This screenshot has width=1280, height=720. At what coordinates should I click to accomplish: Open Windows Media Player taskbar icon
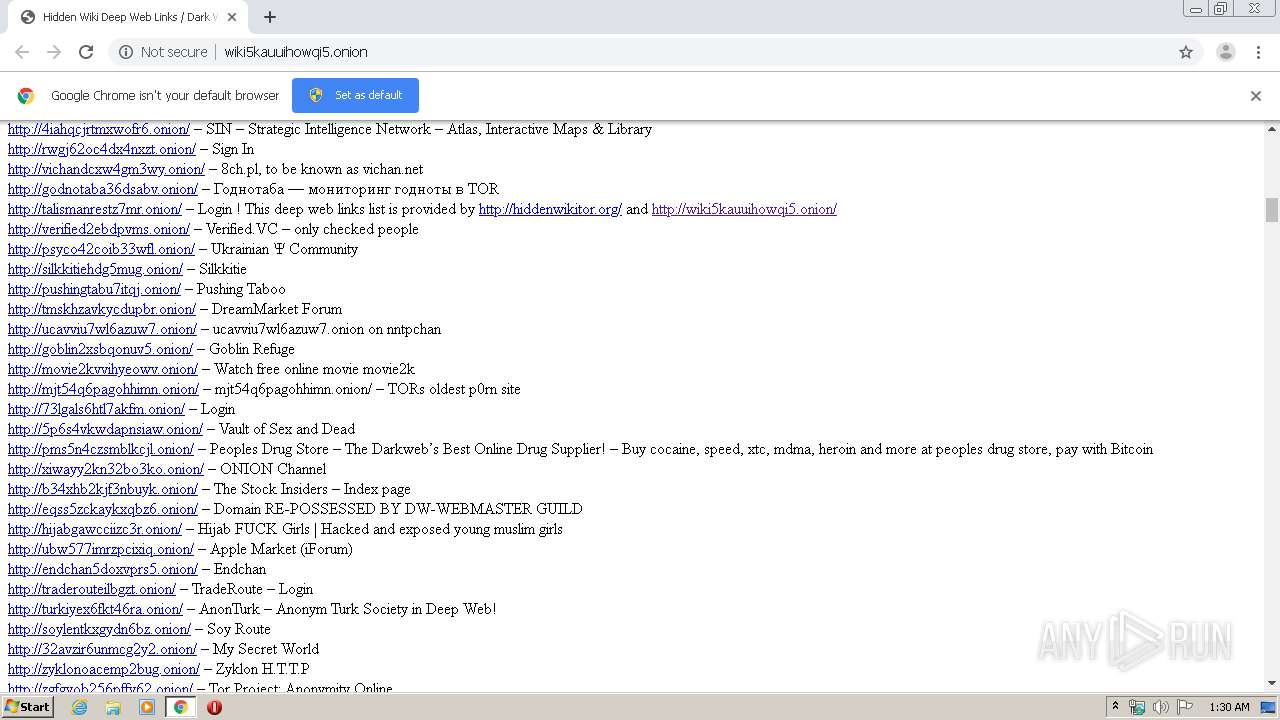[x=147, y=707]
